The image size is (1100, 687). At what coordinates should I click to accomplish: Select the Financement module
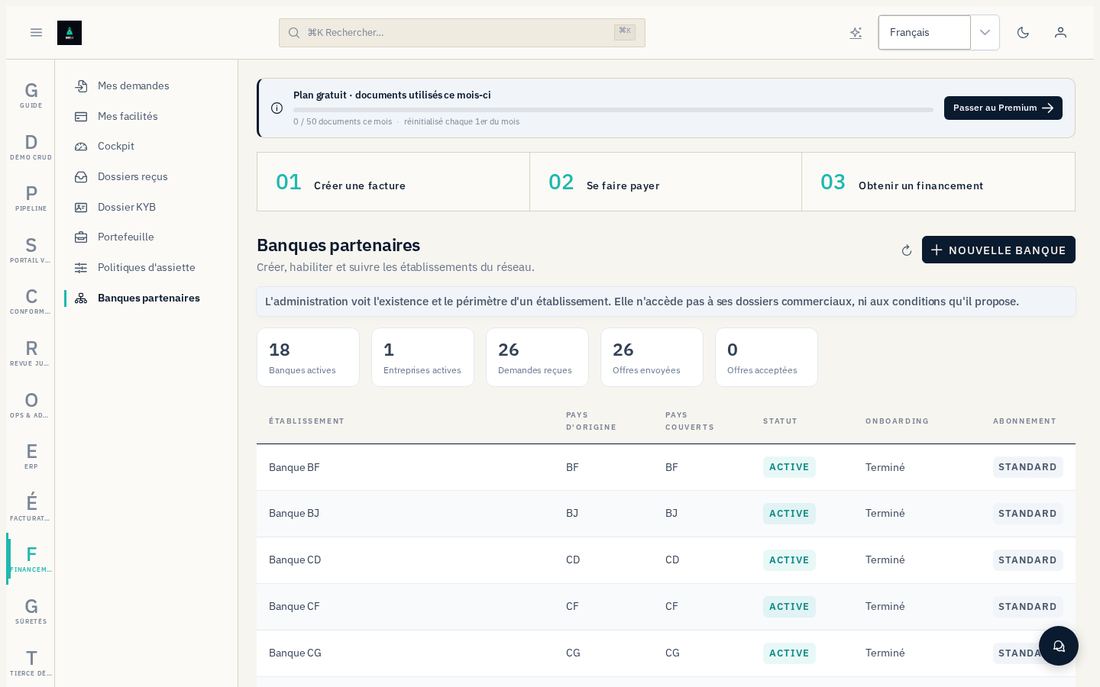tap(31, 559)
